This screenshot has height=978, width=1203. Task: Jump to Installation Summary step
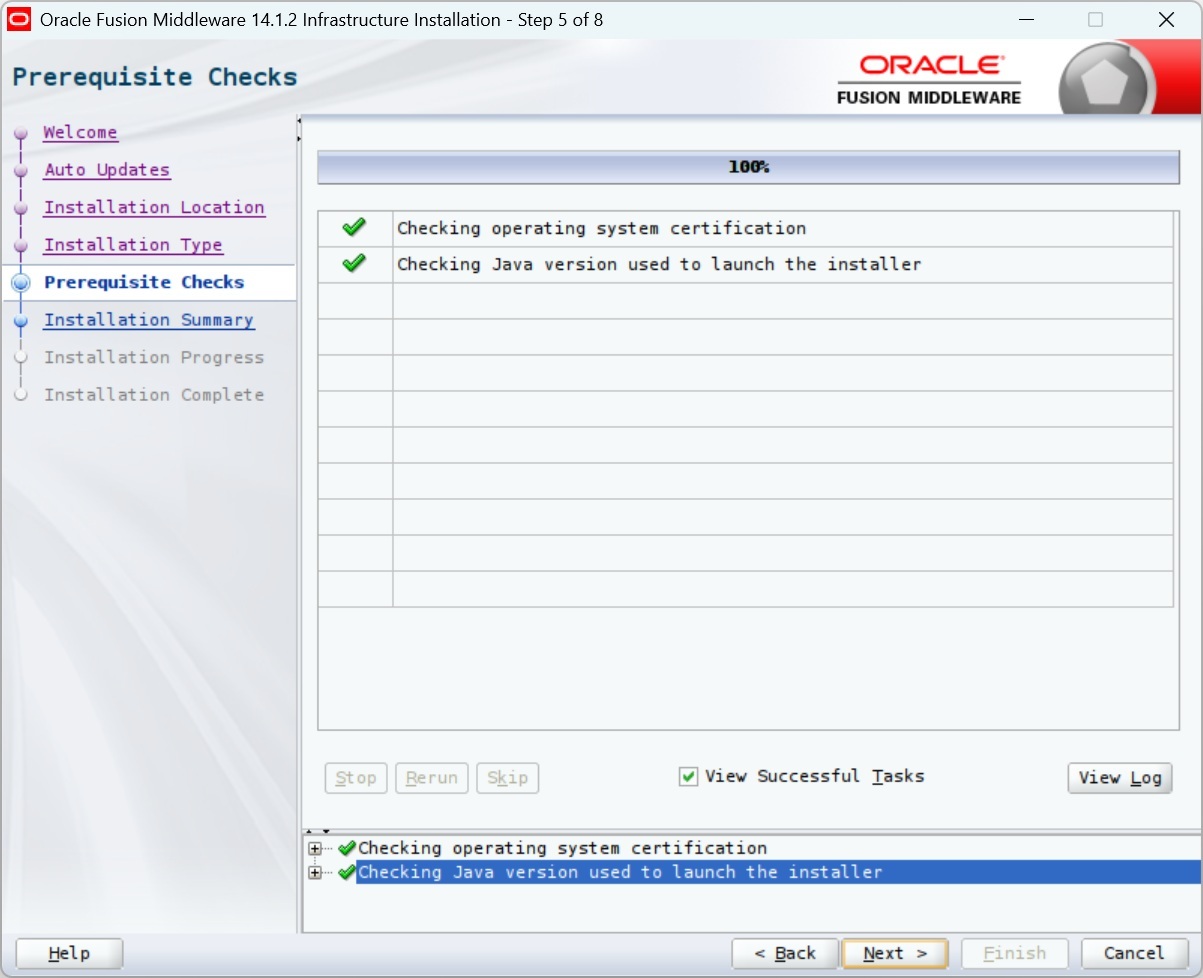coord(149,320)
